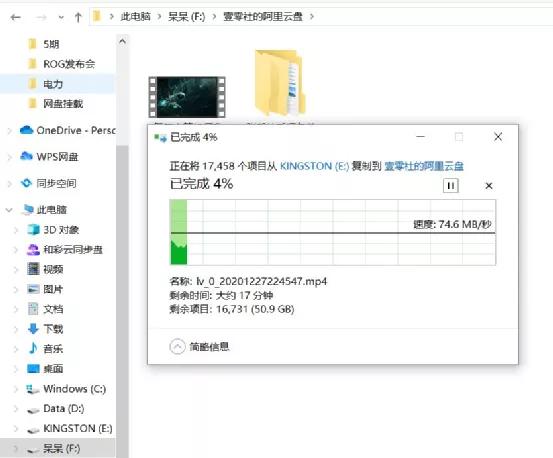Open the 壹零社的阿里云盘 destination link

point(424,166)
